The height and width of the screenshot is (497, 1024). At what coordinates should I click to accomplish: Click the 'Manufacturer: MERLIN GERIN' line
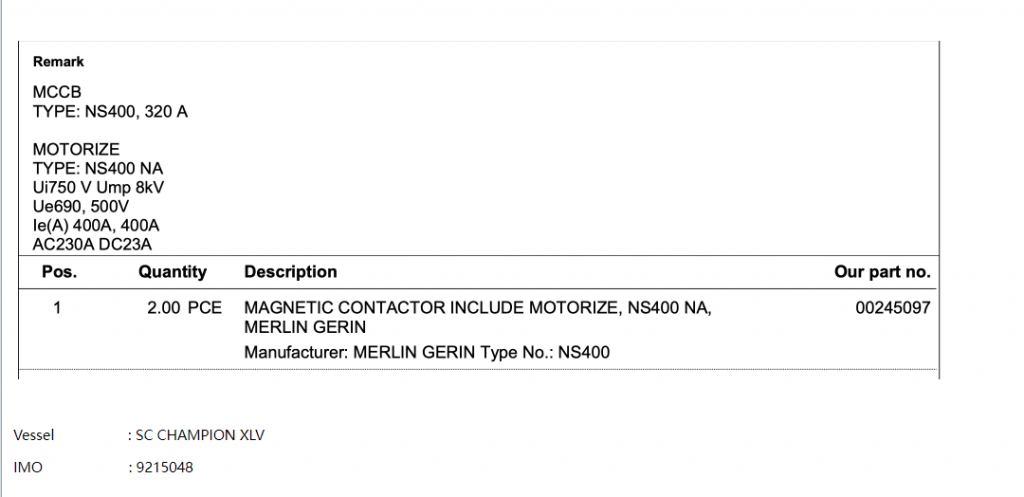(x=427, y=352)
